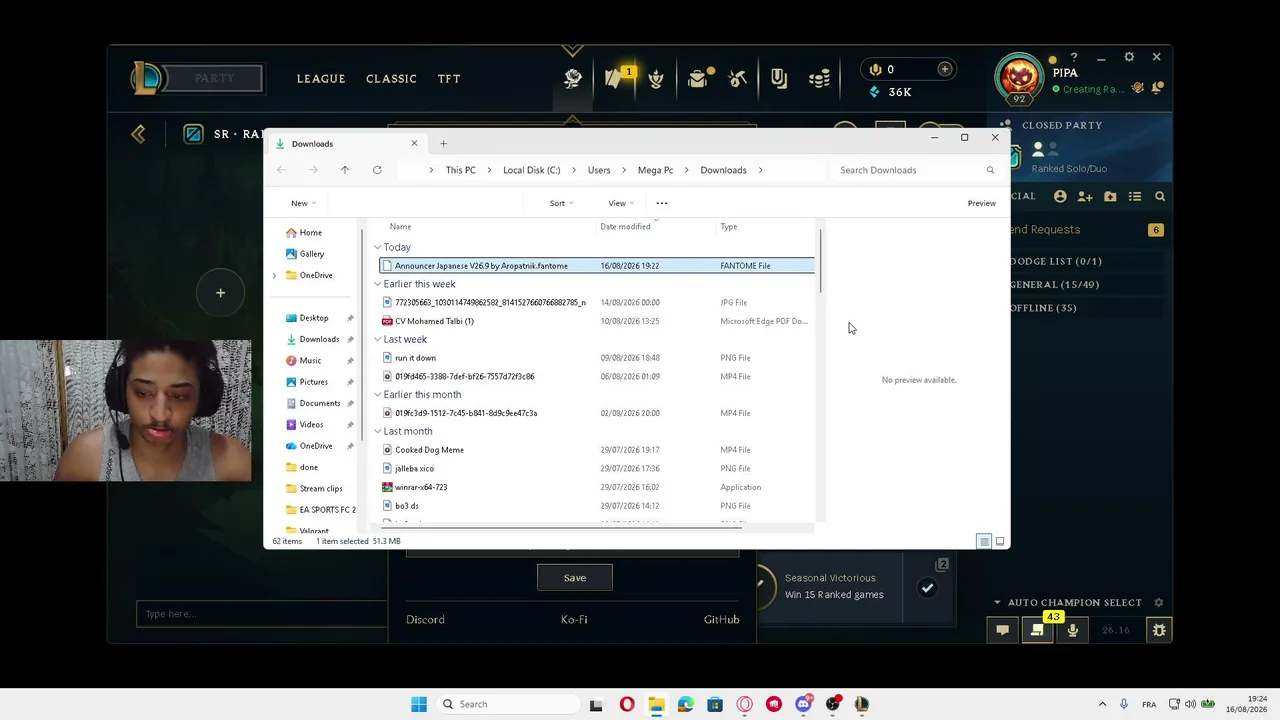
Task: Select the Downloads tab in Explorer
Action: coord(346,144)
